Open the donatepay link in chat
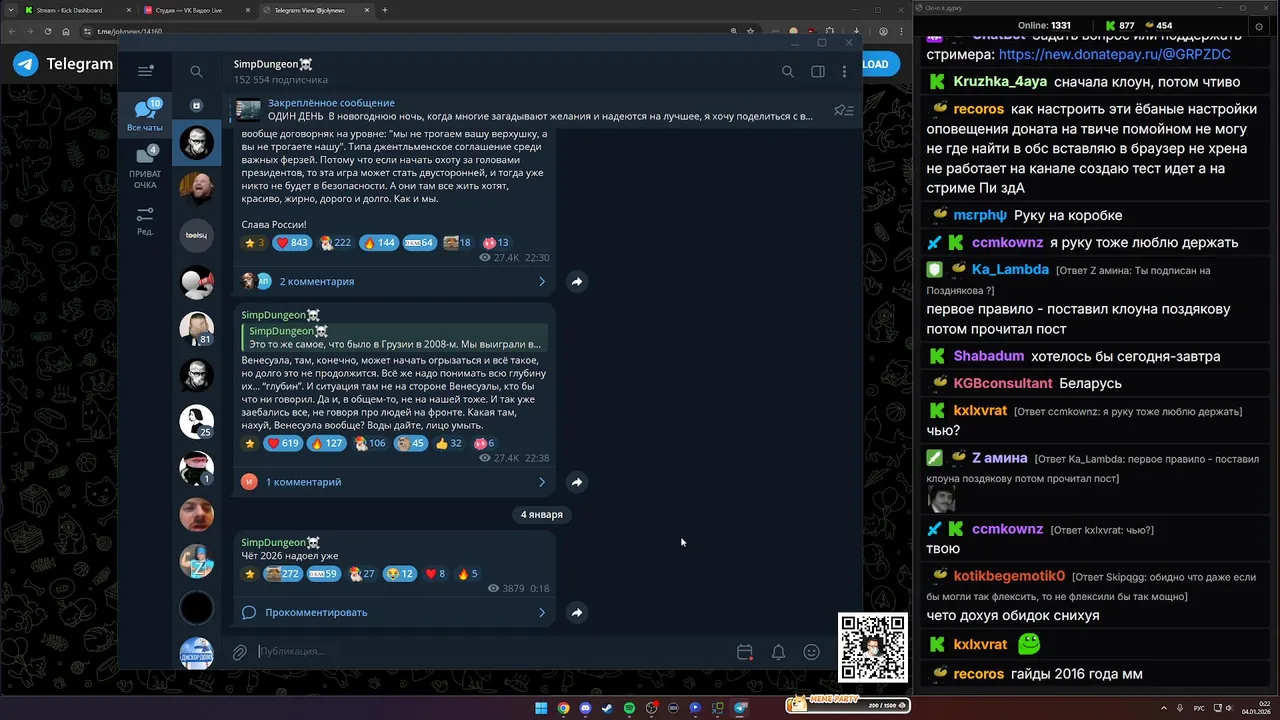 click(1114, 54)
